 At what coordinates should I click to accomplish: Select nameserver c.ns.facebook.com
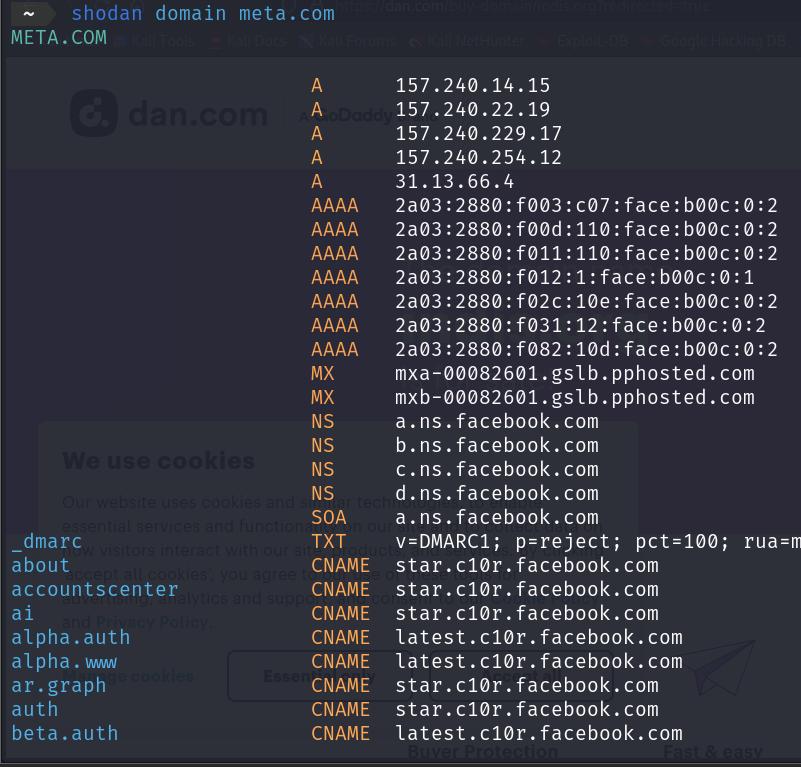pyautogui.click(x=497, y=470)
